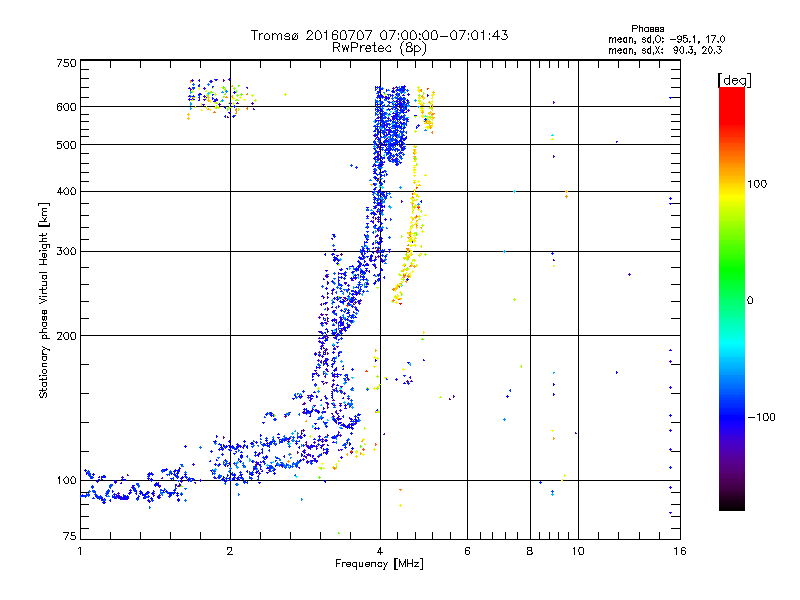Image resolution: width=800 pixels, height=600 pixels.
Task: Click the 300 height tick label
Action: [x=66, y=251]
